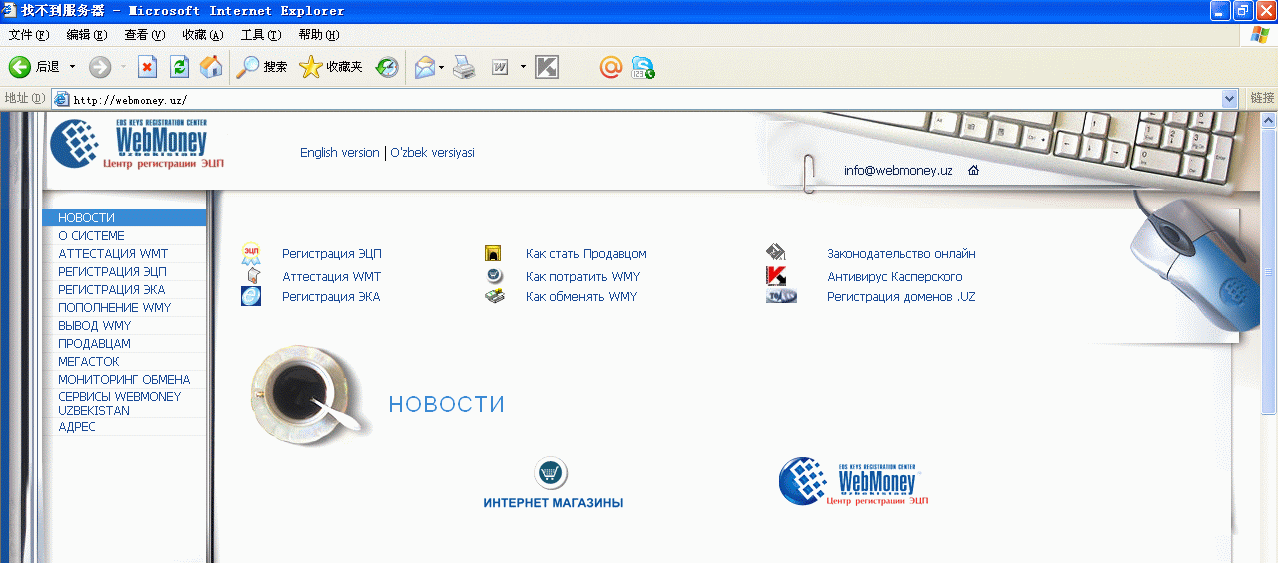The image size is (1278, 563).
Task: Click the small home icon beside email
Action: [973, 170]
